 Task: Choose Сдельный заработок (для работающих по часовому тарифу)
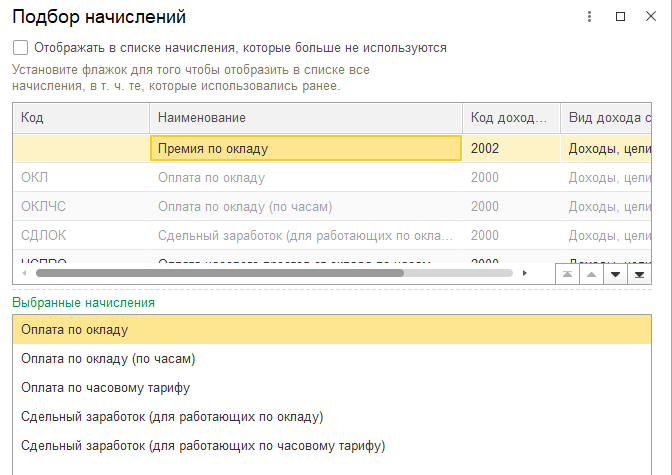tap(203, 445)
